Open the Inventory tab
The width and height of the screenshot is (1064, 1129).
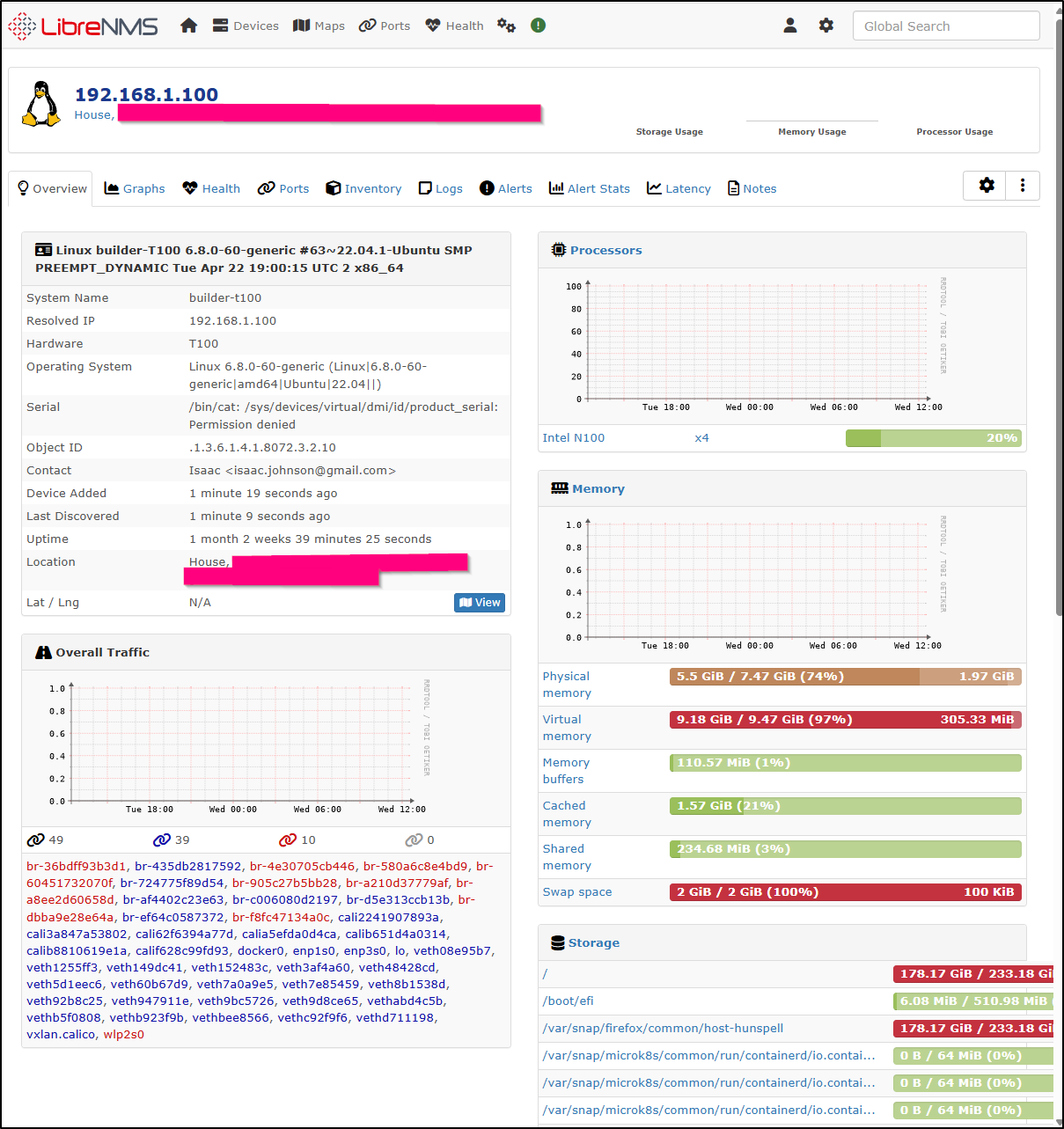[x=363, y=188]
